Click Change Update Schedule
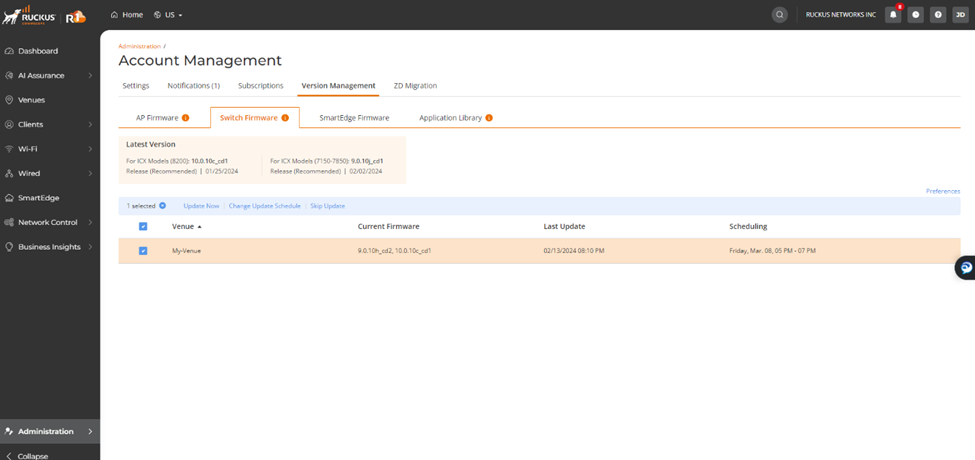Image resolution: width=975 pixels, height=460 pixels. 265,206
